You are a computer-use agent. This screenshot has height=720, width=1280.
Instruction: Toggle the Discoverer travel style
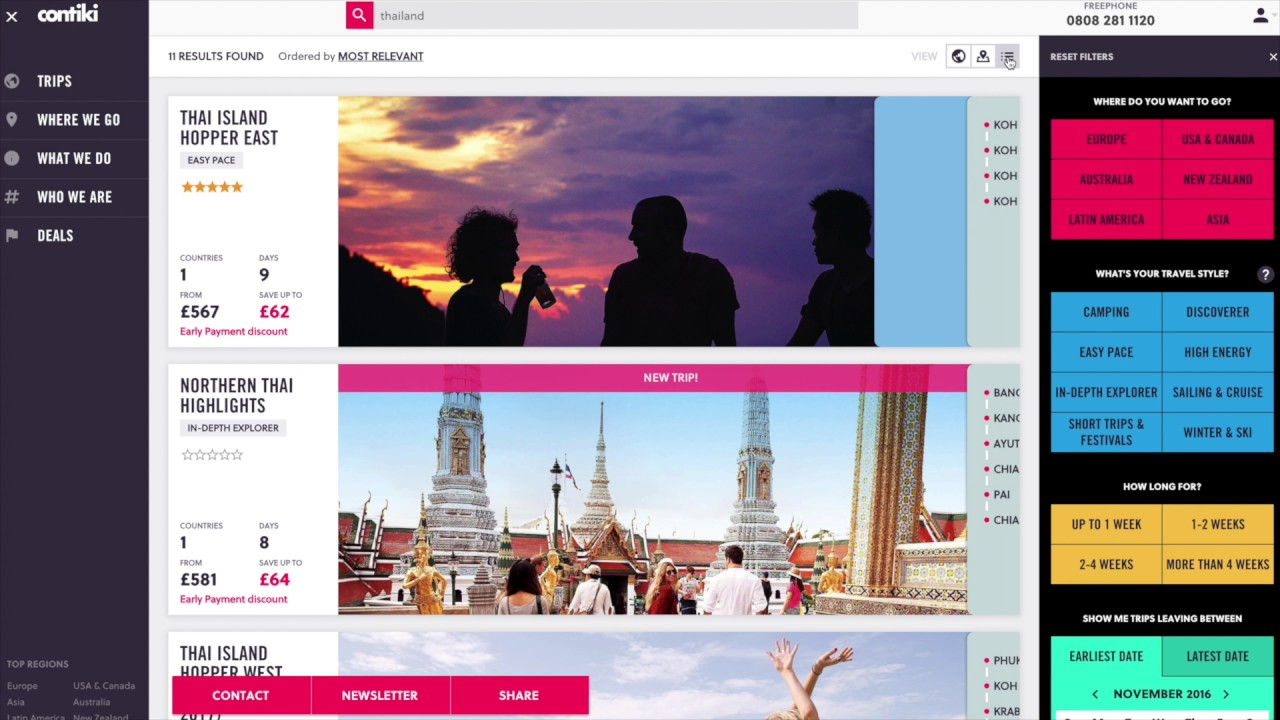[1218, 312]
